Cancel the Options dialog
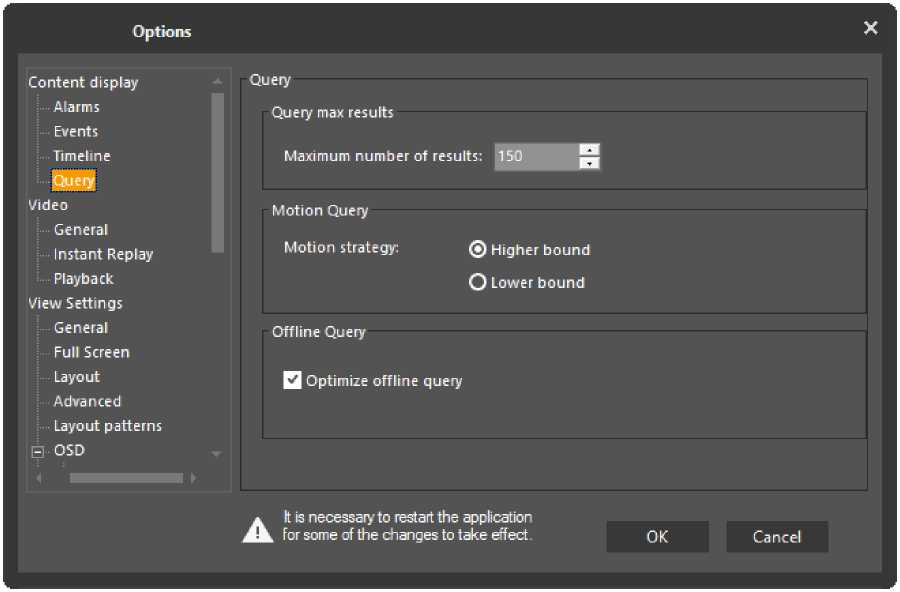 tap(776, 537)
